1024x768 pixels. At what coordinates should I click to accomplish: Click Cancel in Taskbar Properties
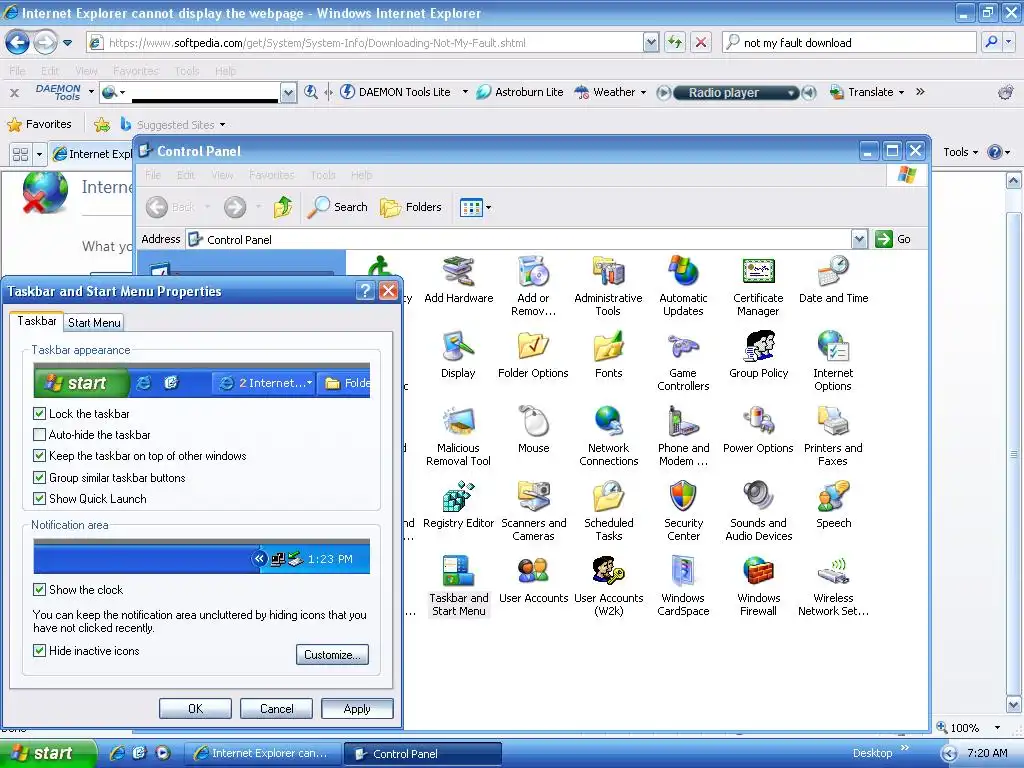click(x=276, y=709)
